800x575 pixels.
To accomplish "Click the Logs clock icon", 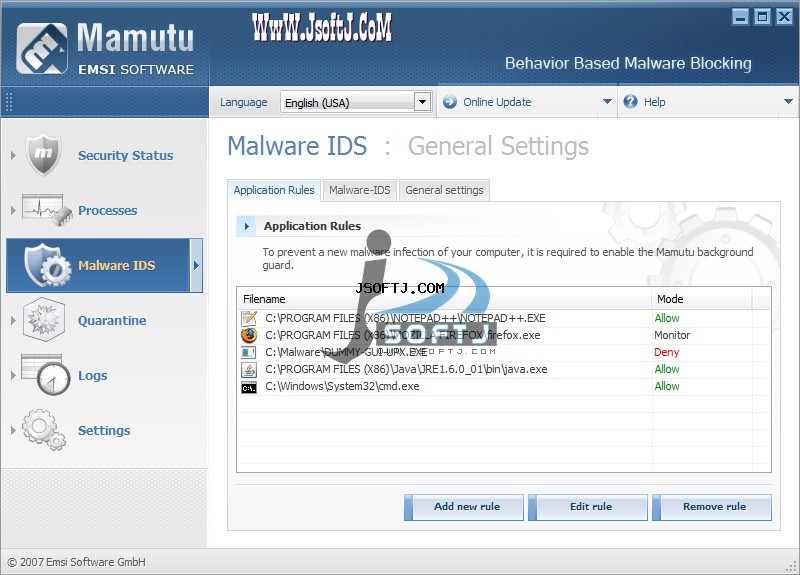I will tap(46, 375).
